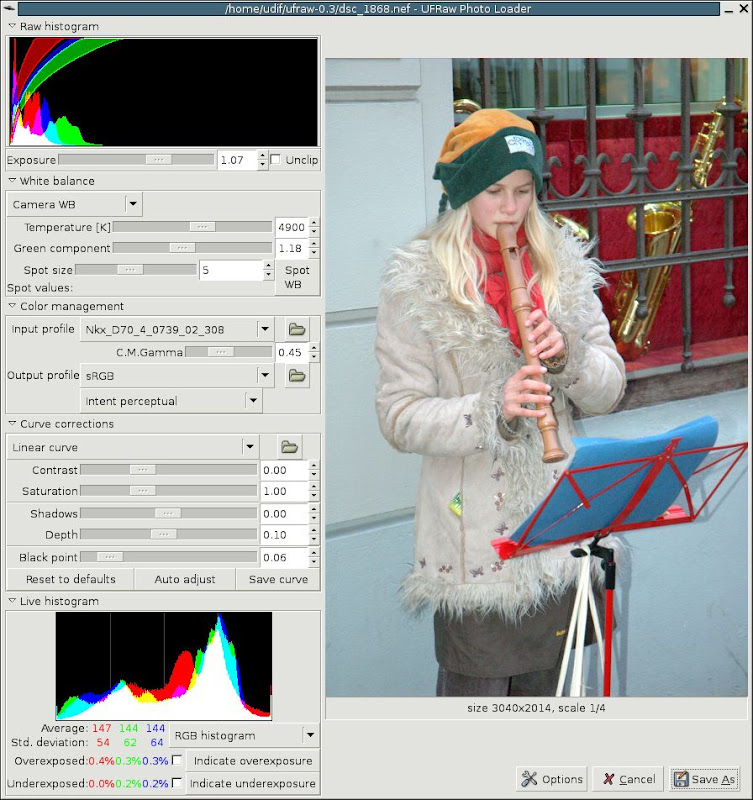The image size is (753, 800).
Task: Click the photo preview of the flute player
Action: [537, 377]
